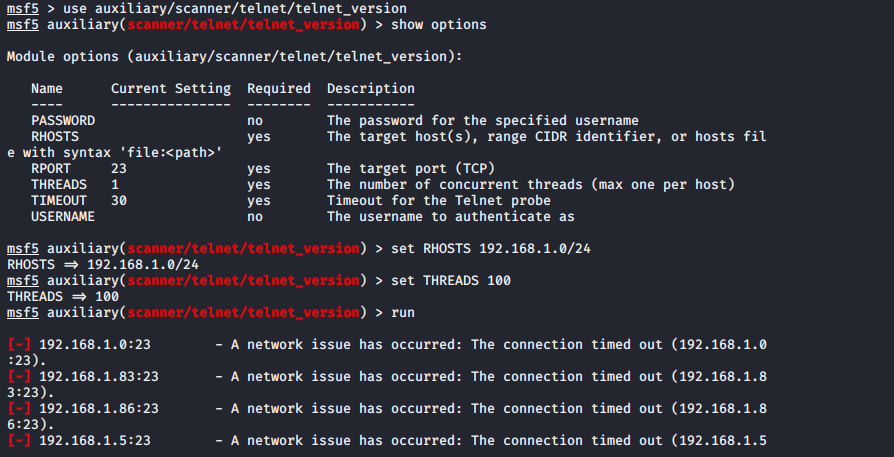Click the USERNAME option name
Image resolution: width=894 pixels, height=457 pixels.
(x=63, y=217)
